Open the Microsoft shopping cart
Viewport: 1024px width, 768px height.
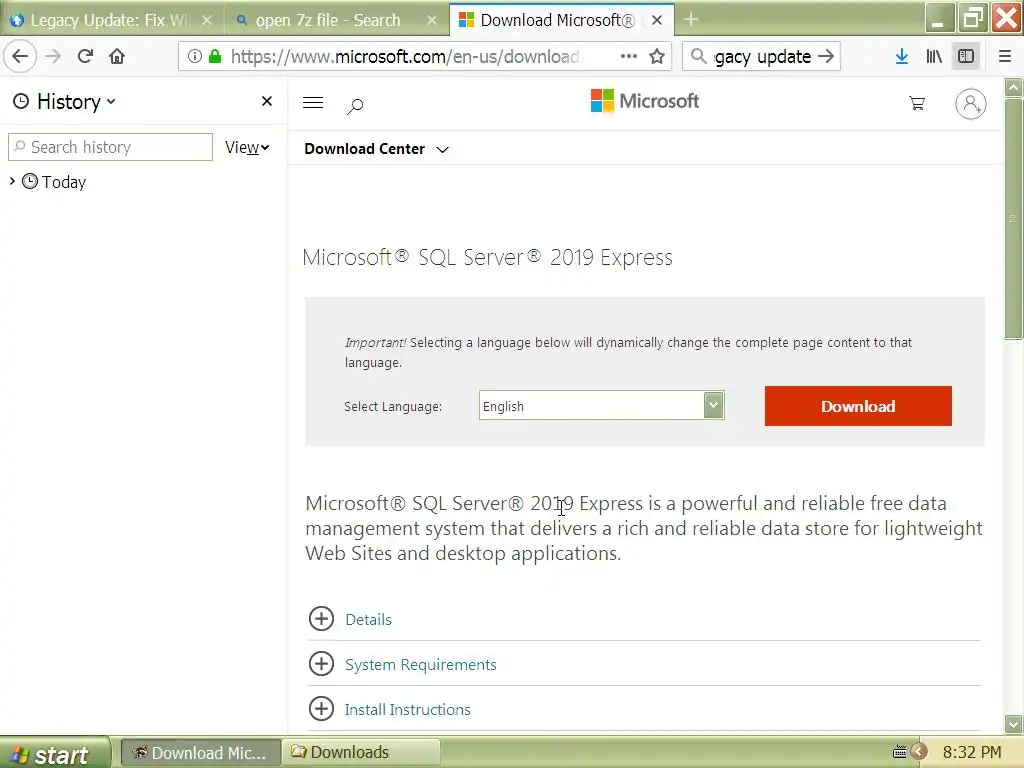917,103
